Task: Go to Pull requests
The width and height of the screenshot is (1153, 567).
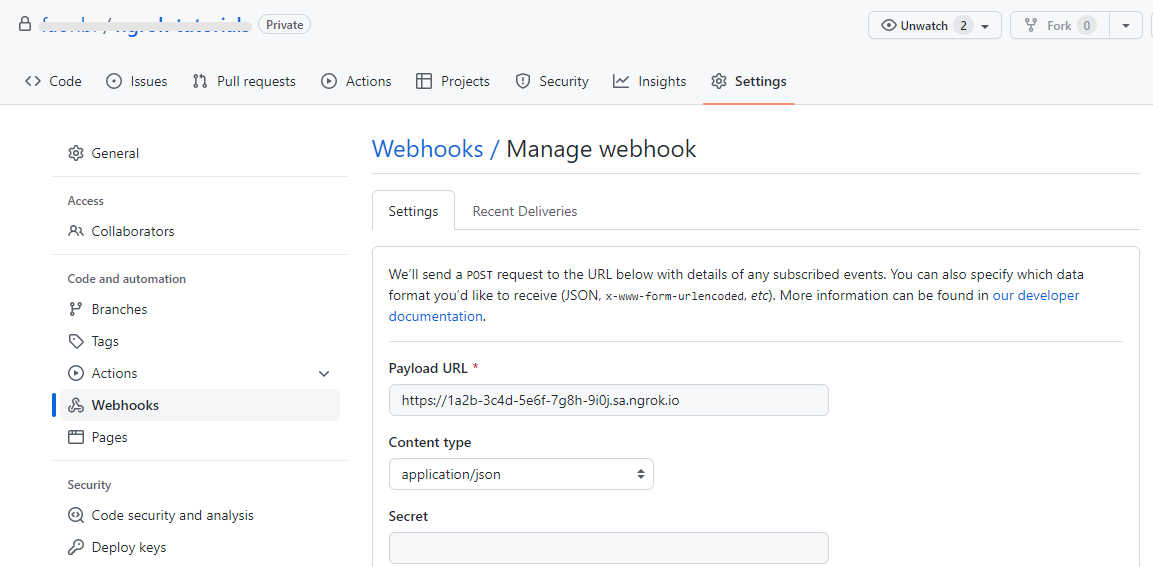Action: coord(244,82)
